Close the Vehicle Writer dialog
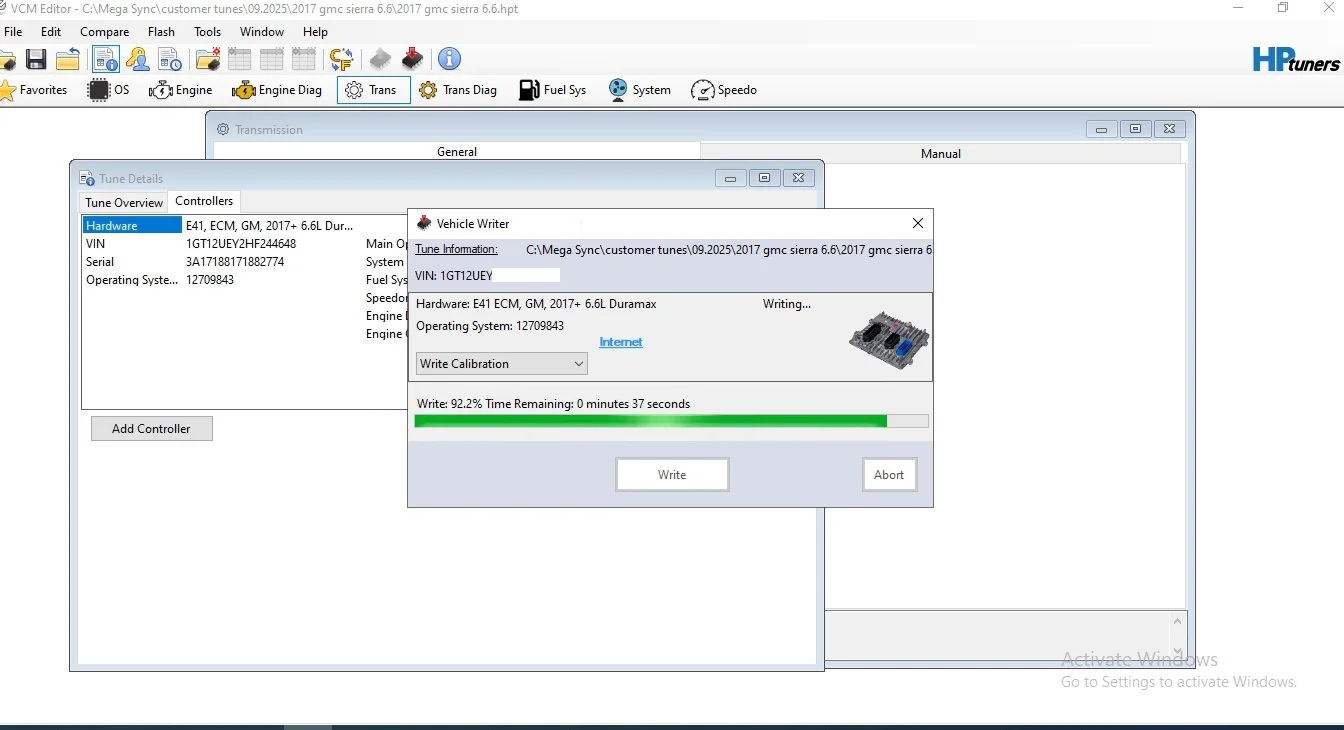This screenshot has height=730, width=1344. 918,223
